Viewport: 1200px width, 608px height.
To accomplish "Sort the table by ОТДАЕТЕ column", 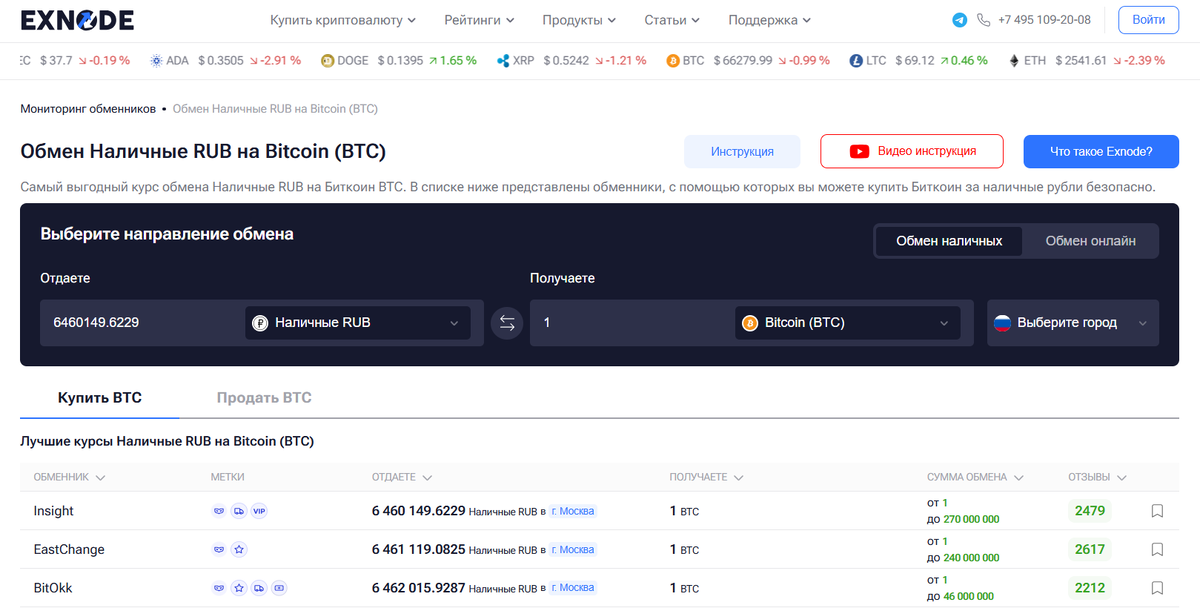I will coord(401,477).
